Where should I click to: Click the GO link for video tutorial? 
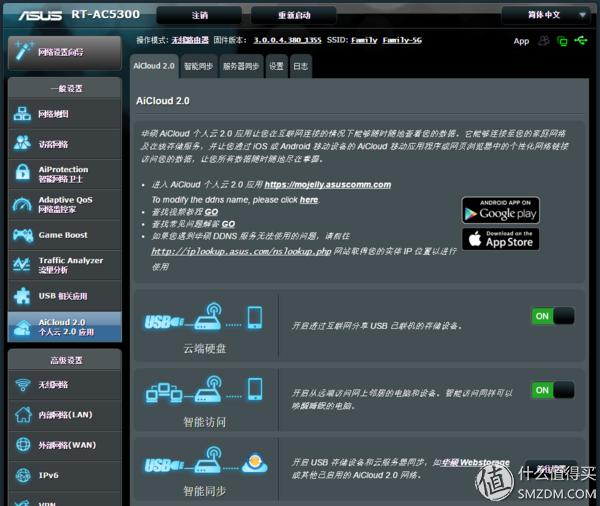click(x=211, y=212)
